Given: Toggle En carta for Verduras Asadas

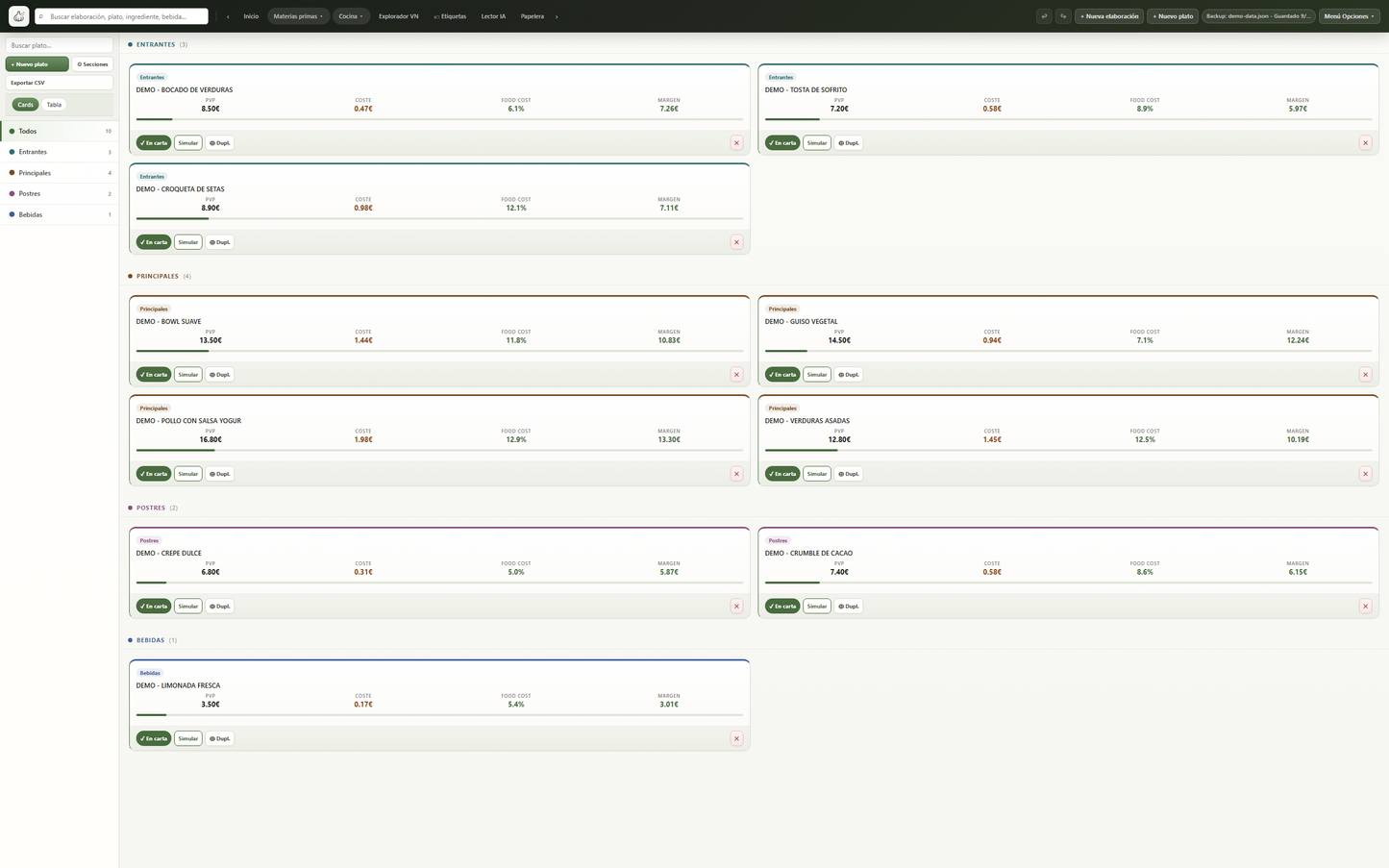Looking at the screenshot, I should pos(782,474).
